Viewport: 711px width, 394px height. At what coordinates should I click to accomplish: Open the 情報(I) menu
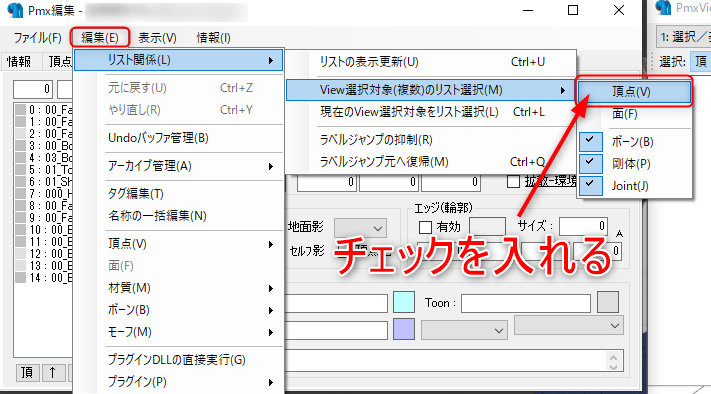(213, 38)
